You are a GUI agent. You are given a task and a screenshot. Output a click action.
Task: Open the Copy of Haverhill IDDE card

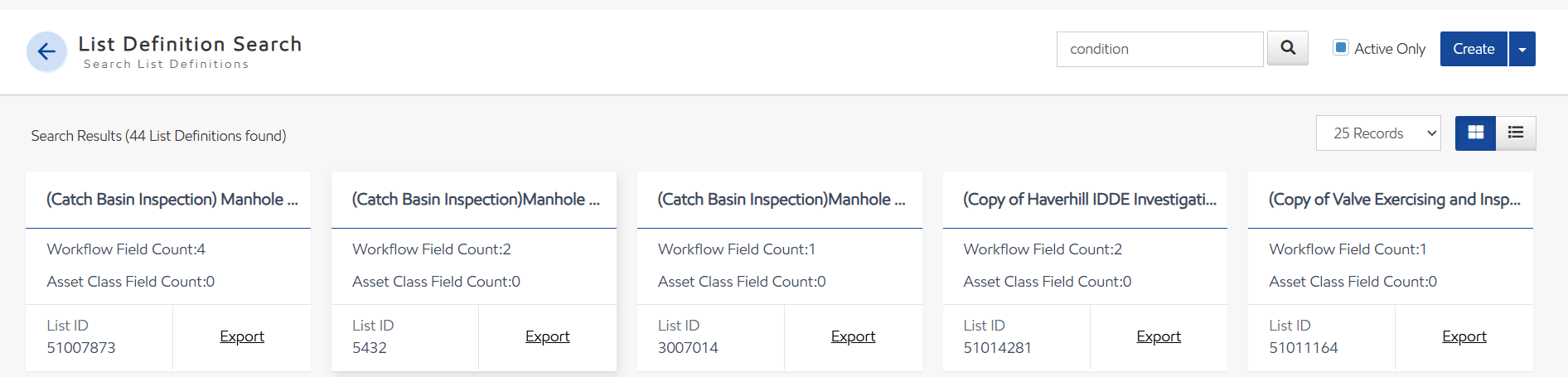[1090, 200]
